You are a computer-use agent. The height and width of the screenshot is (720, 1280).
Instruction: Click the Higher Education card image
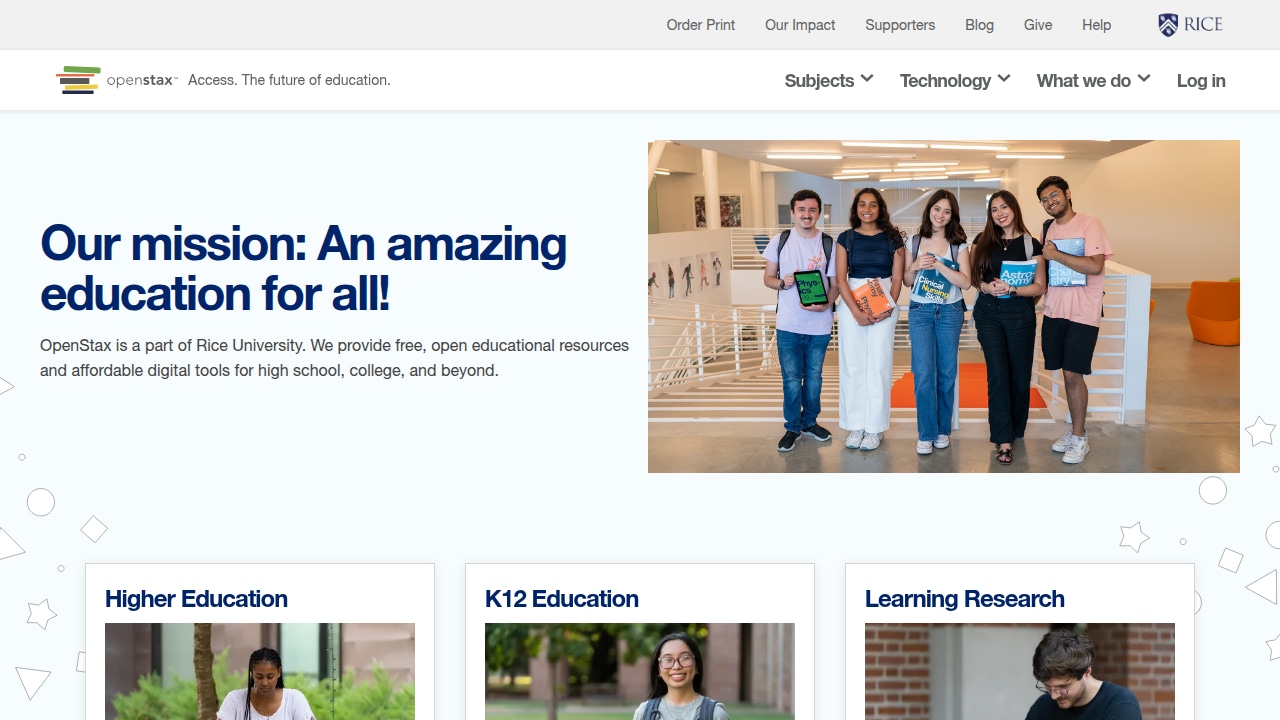[260, 671]
